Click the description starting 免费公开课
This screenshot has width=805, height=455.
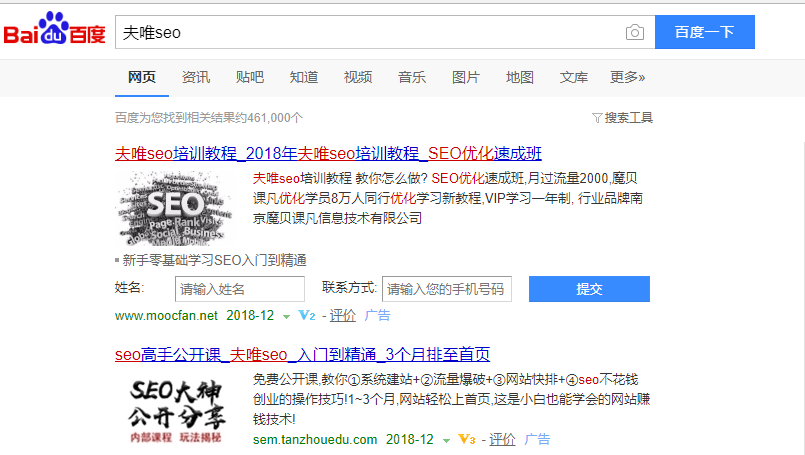tap(452, 400)
